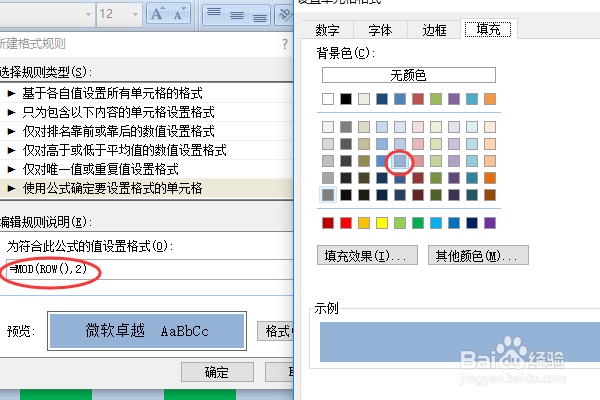The image size is (600, 400).
Task: Select rule type 仅对高于或低于平均值的数值设置格式
Action: point(147,150)
